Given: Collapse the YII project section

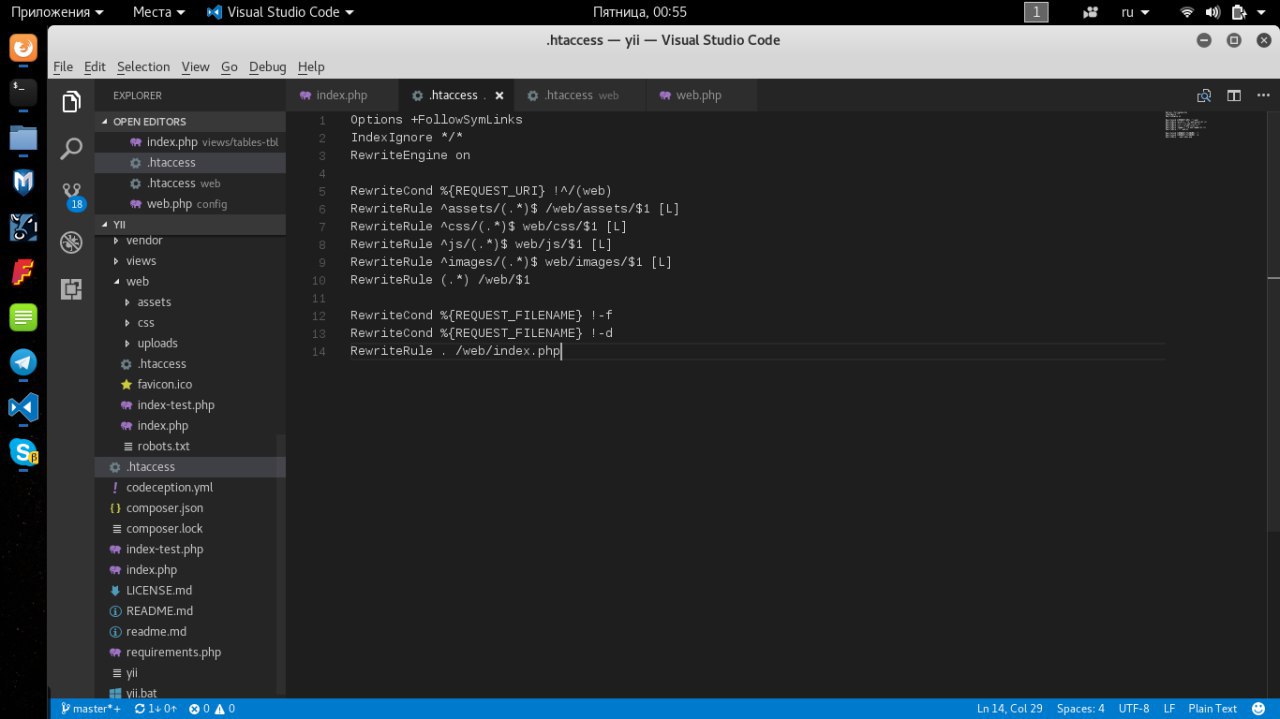Looking at the screenshot, I should pyautogui.click(x=190, y=224).
